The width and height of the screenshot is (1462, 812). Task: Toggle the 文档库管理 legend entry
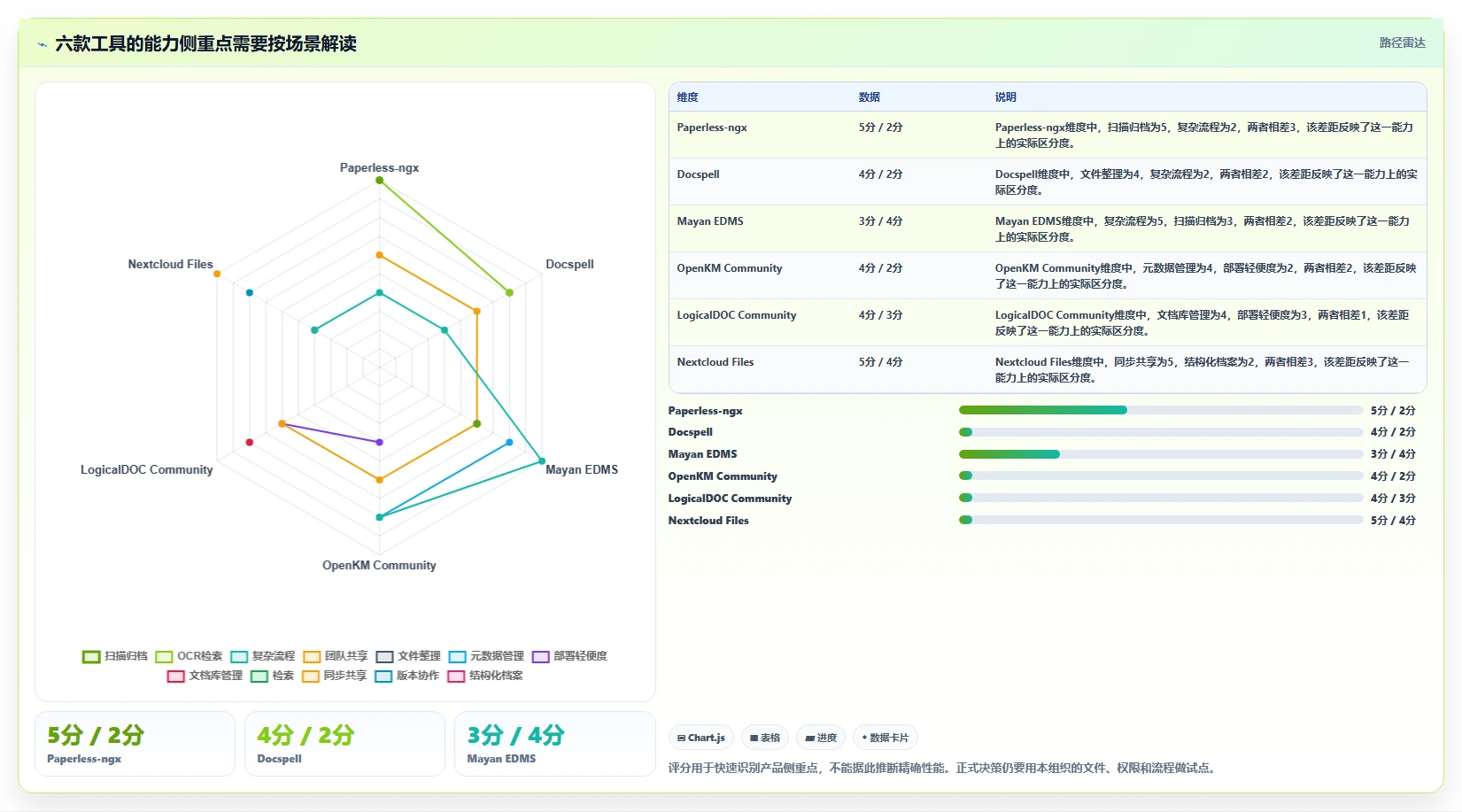click(205, 676)
